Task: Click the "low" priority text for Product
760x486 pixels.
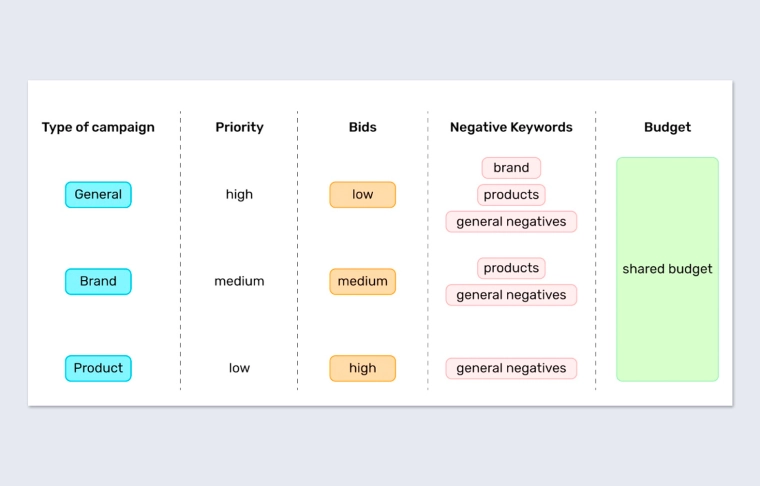Action: coord(239,368)
